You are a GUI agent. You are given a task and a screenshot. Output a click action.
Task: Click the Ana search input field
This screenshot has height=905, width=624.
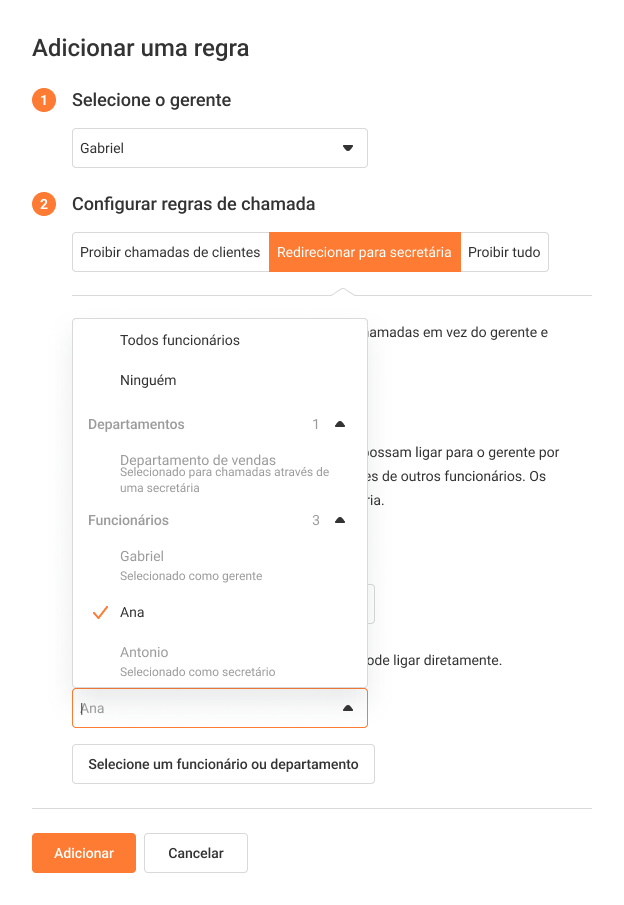200,708
